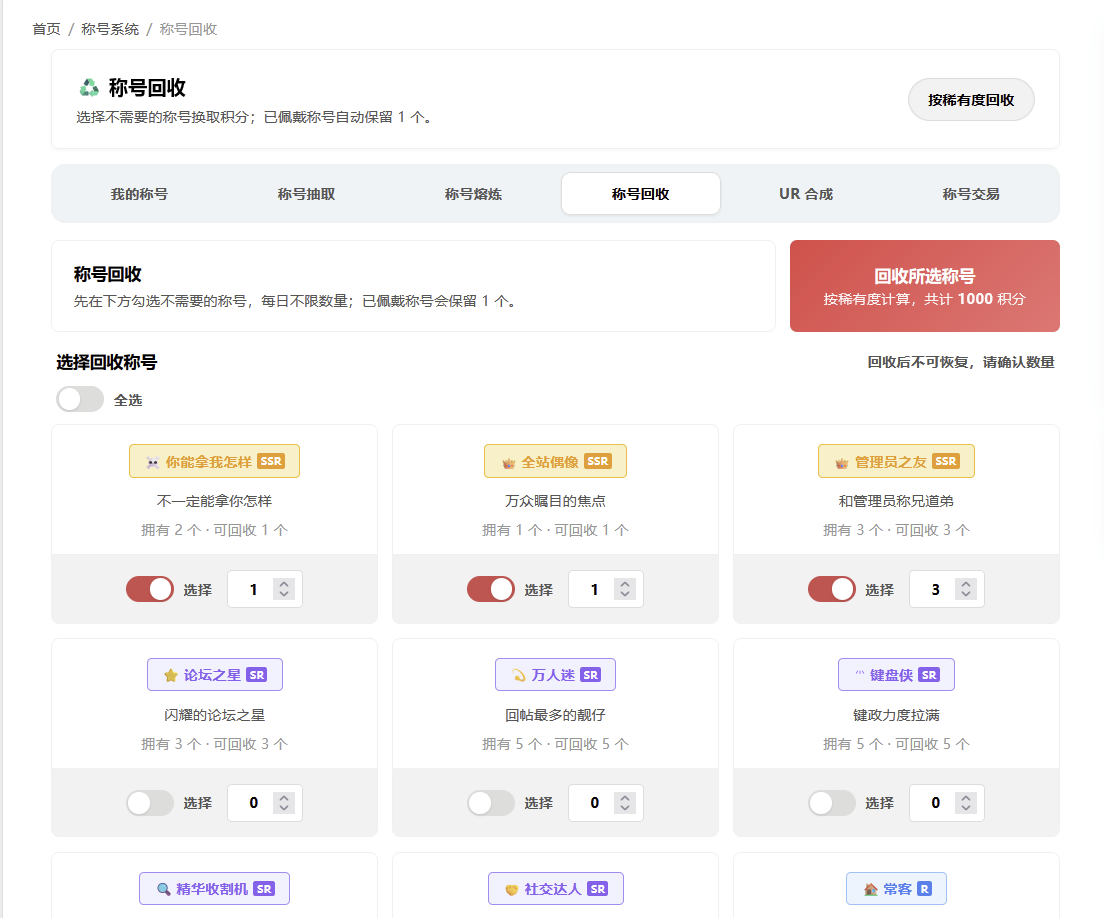Viewport: 1104px width, 918px height.
Task: Go to the 称号熔炼 tab
Action: pyautogui.click(x=473, y=194)
